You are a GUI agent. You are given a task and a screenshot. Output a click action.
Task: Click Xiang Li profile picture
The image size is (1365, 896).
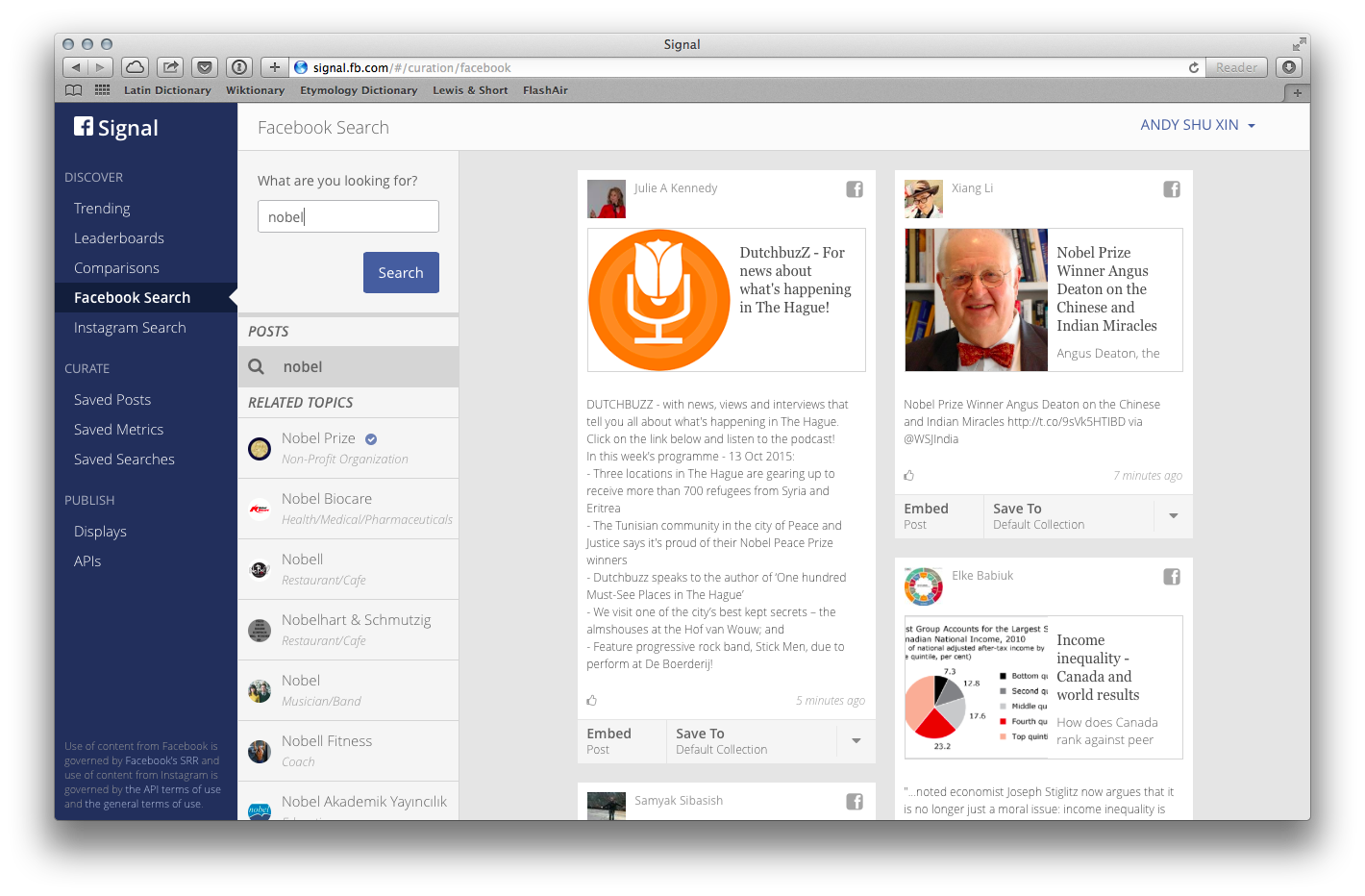pos(924,199)
